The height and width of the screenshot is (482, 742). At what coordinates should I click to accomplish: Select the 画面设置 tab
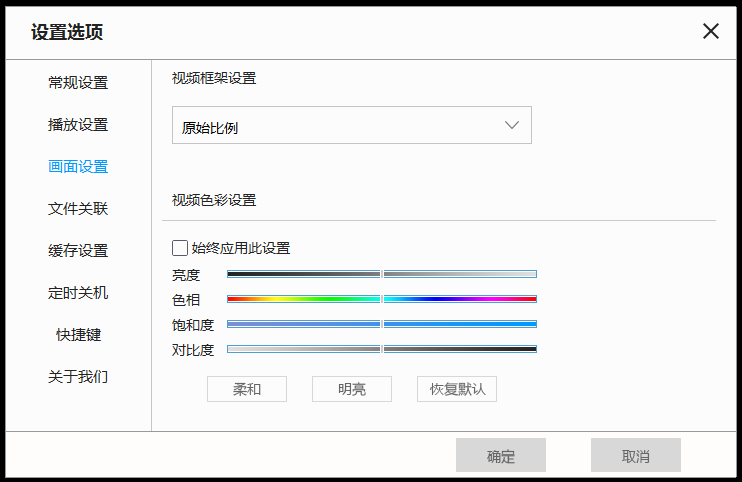[78, 167]
